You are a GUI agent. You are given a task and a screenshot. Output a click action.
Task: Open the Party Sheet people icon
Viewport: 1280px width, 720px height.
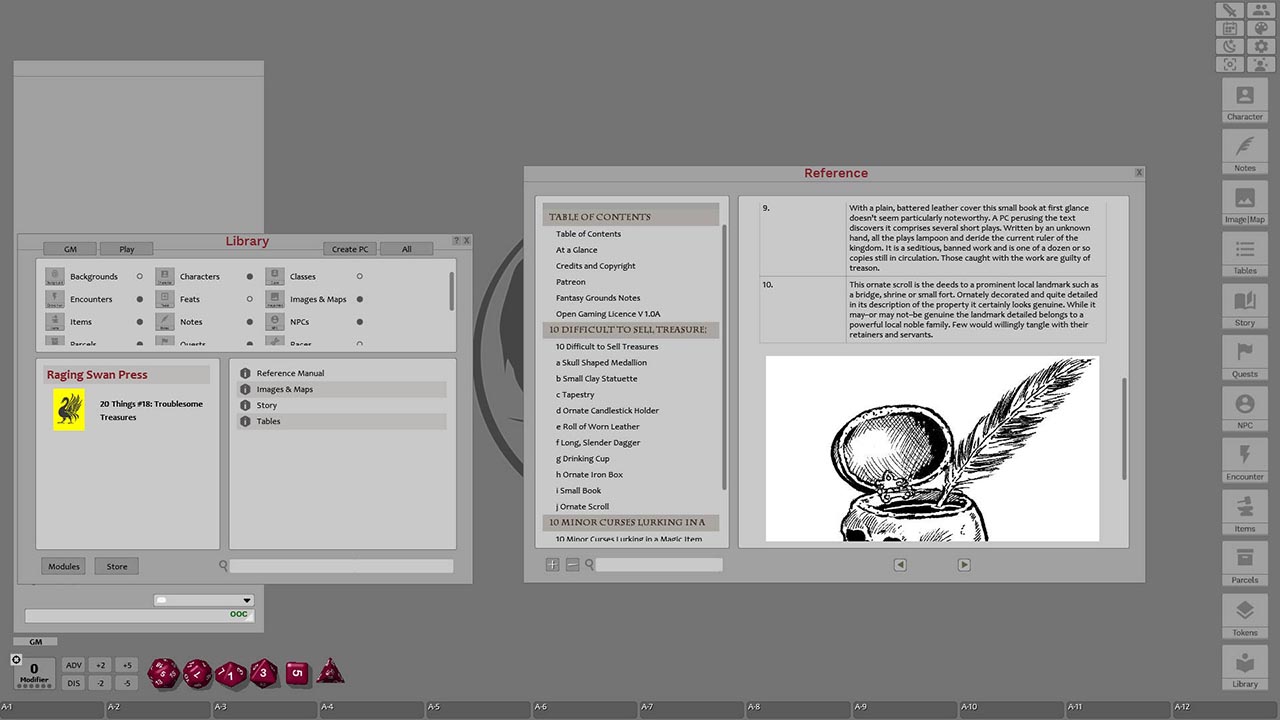(1261, 10)
